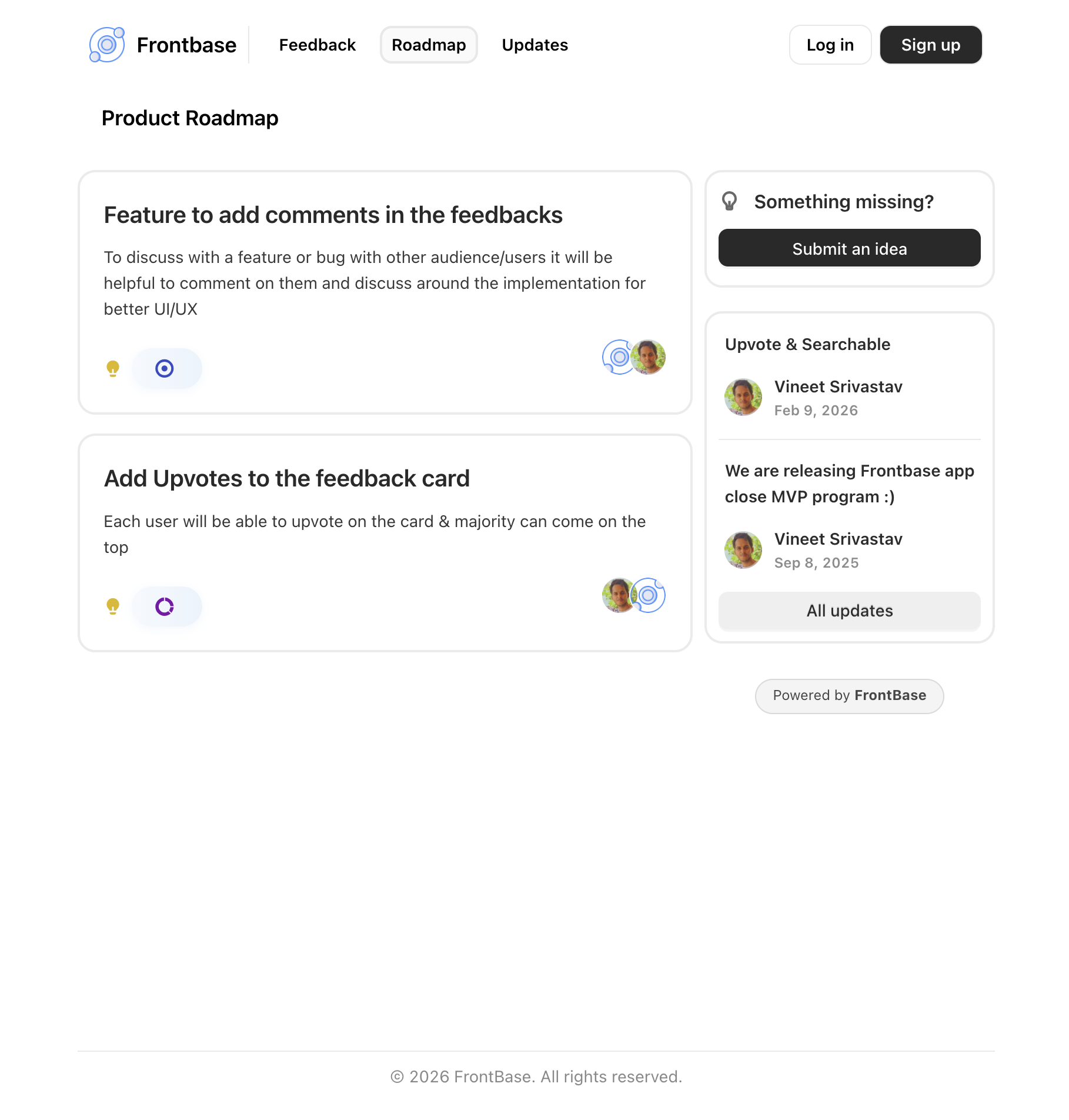Click the Frontbase logo in the header
Viewport: 1069px width, 1120px height.
coord(108,44)
